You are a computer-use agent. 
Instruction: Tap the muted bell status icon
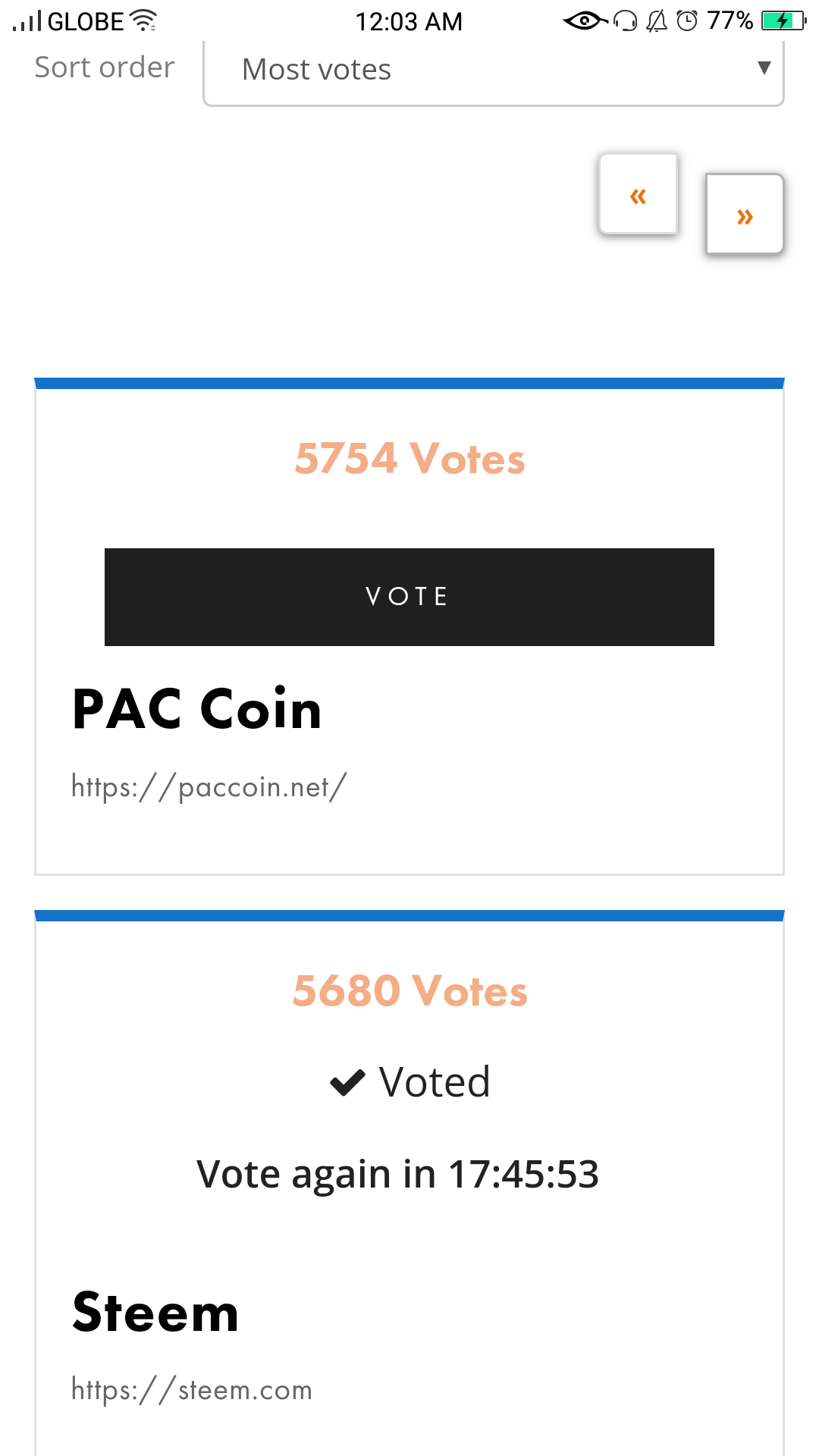pos(657,20)
